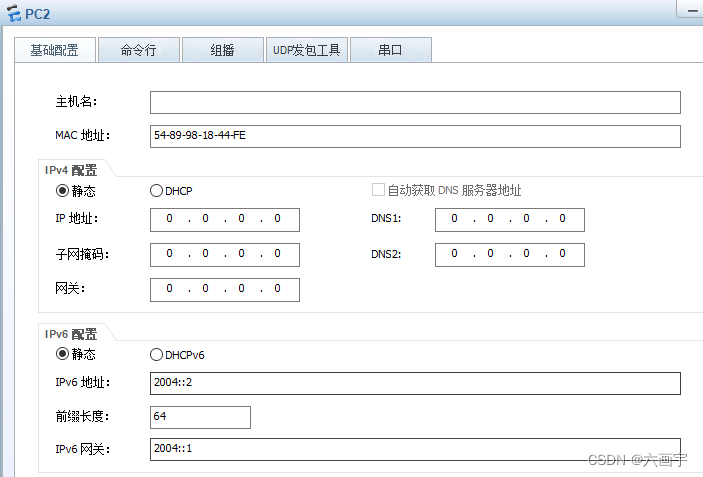Toggle 自动获取 DNS 服务器地址 checkbox
703x477 pixels.
378,190
